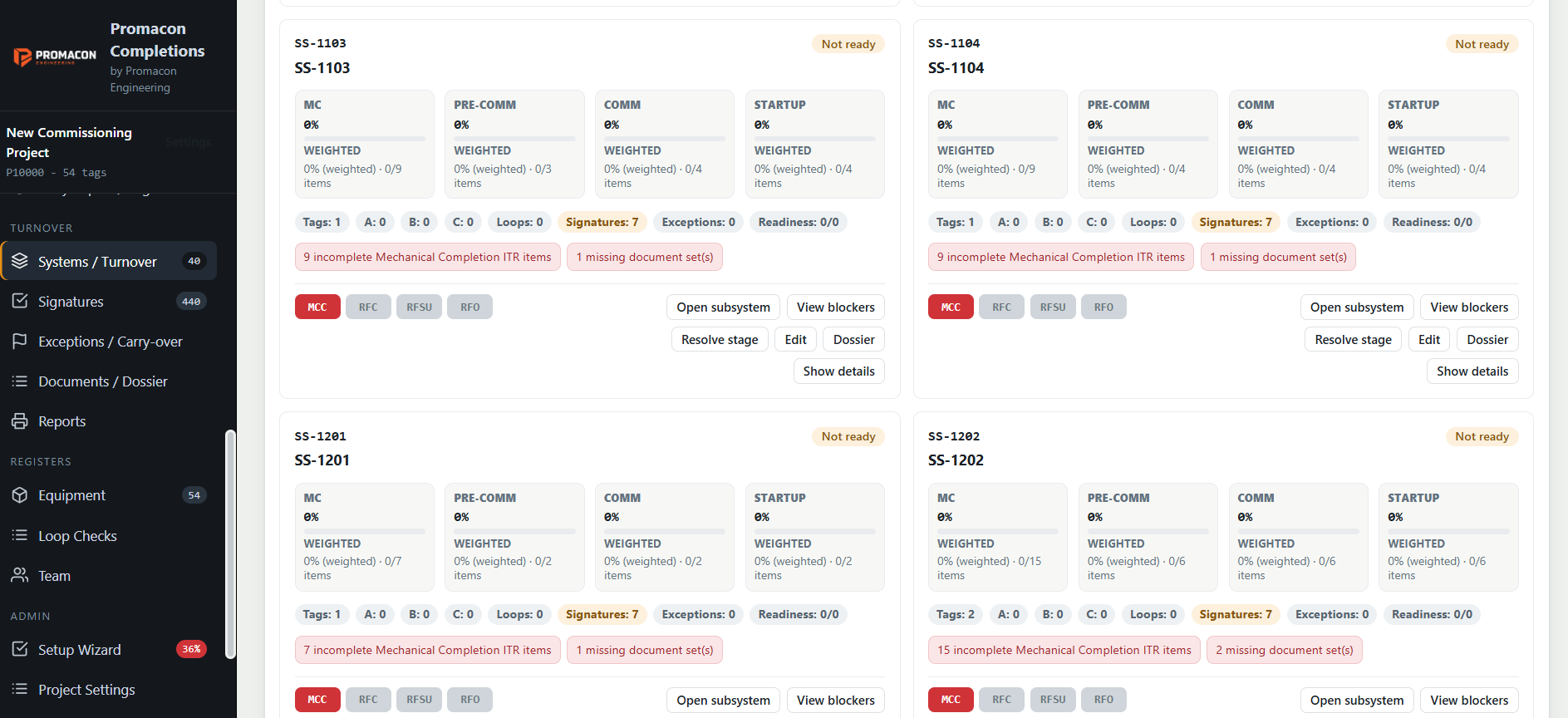Open the Team page

pyautogui.click(x=109, y=575)
